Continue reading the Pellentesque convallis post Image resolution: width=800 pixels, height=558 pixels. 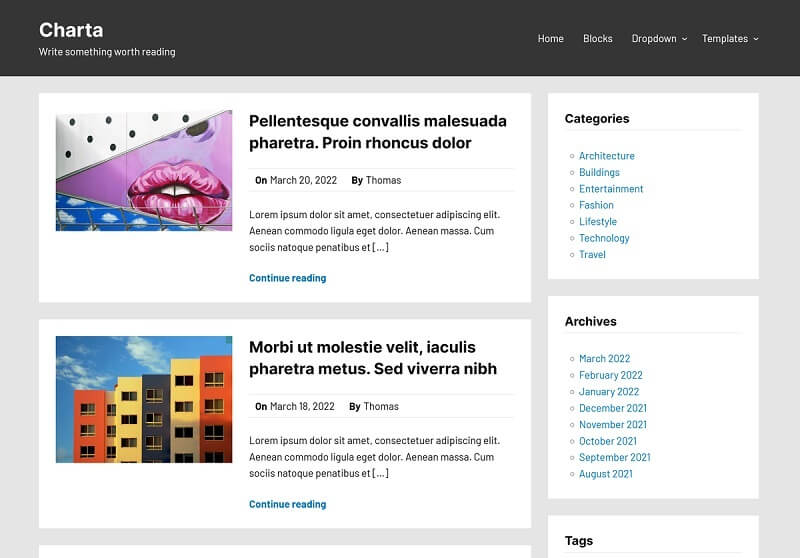point(287,278)
